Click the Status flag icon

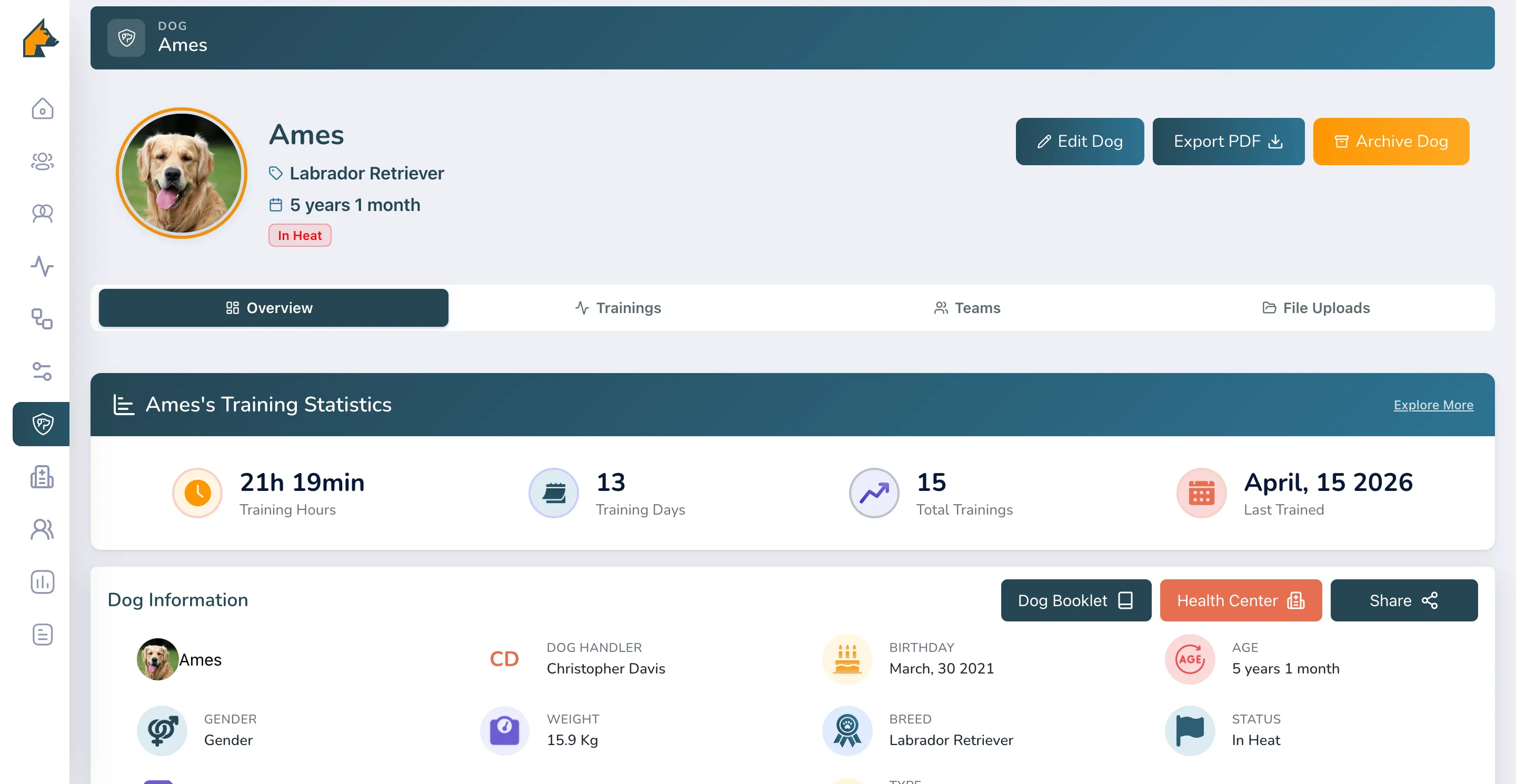point(1190,730)
